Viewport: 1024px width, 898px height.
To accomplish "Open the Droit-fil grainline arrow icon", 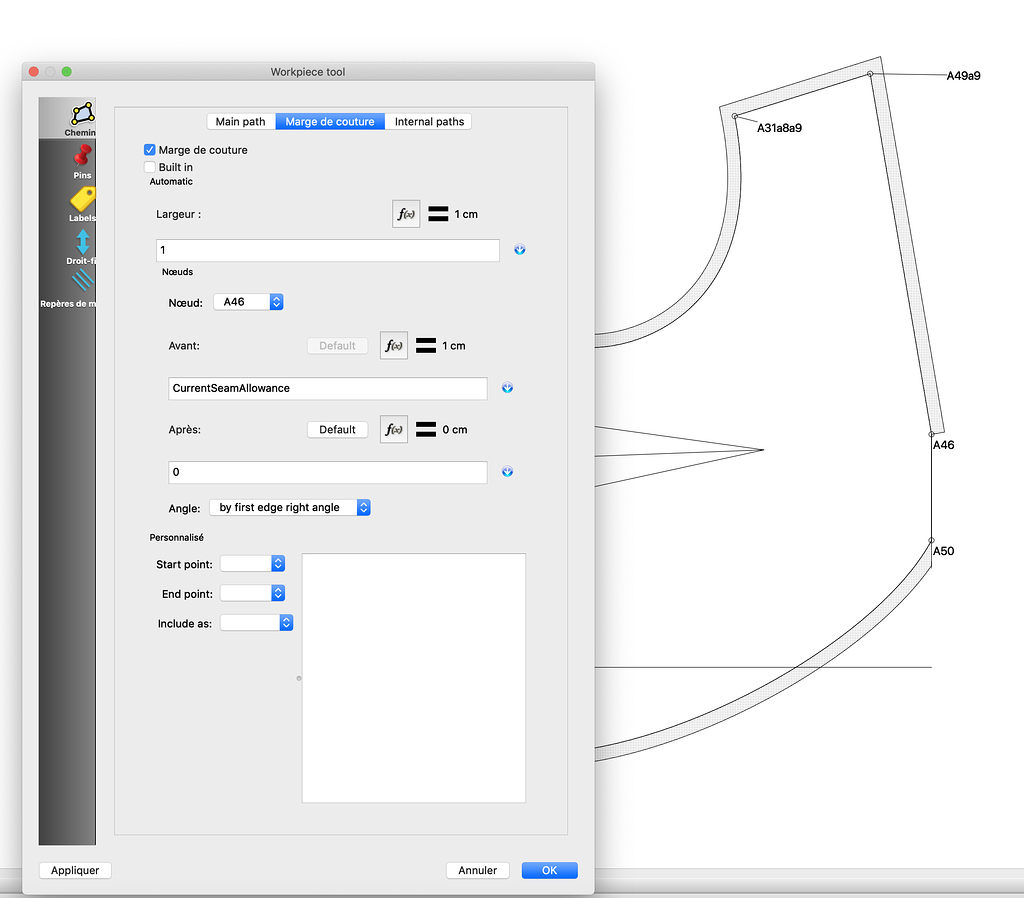I will pyautogui.click(x=82, y=242).
